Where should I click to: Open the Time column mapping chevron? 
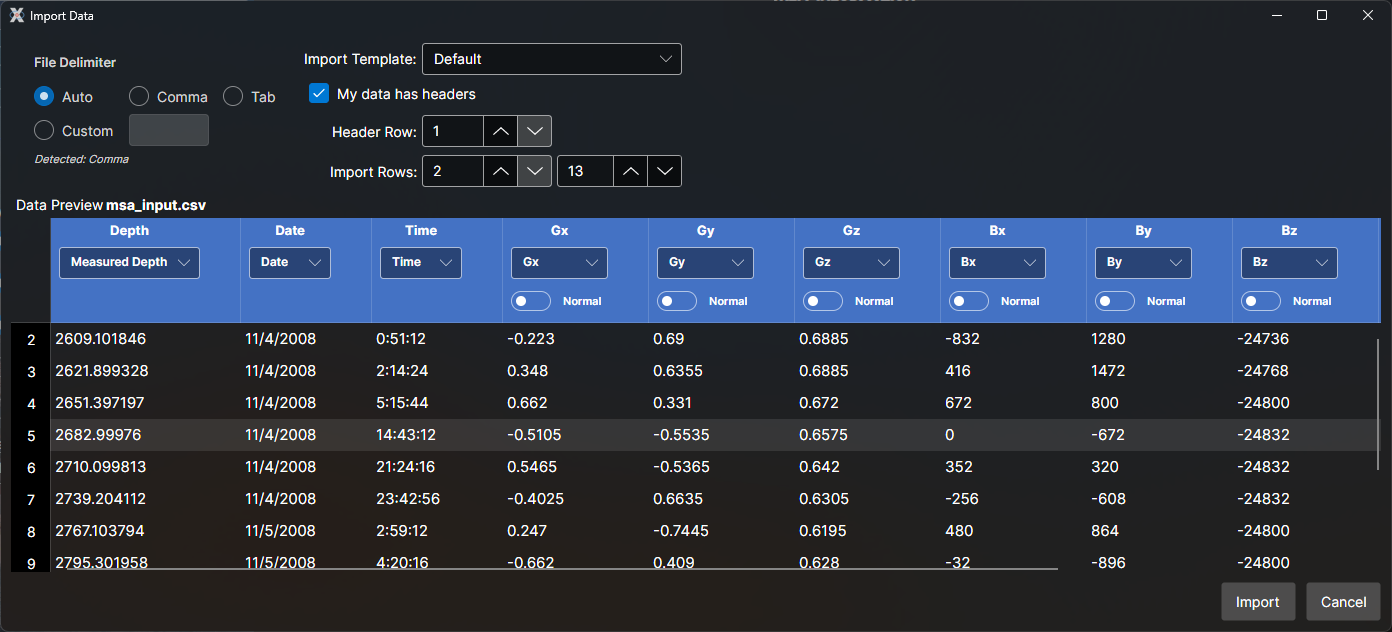click(x=448, y=262)
